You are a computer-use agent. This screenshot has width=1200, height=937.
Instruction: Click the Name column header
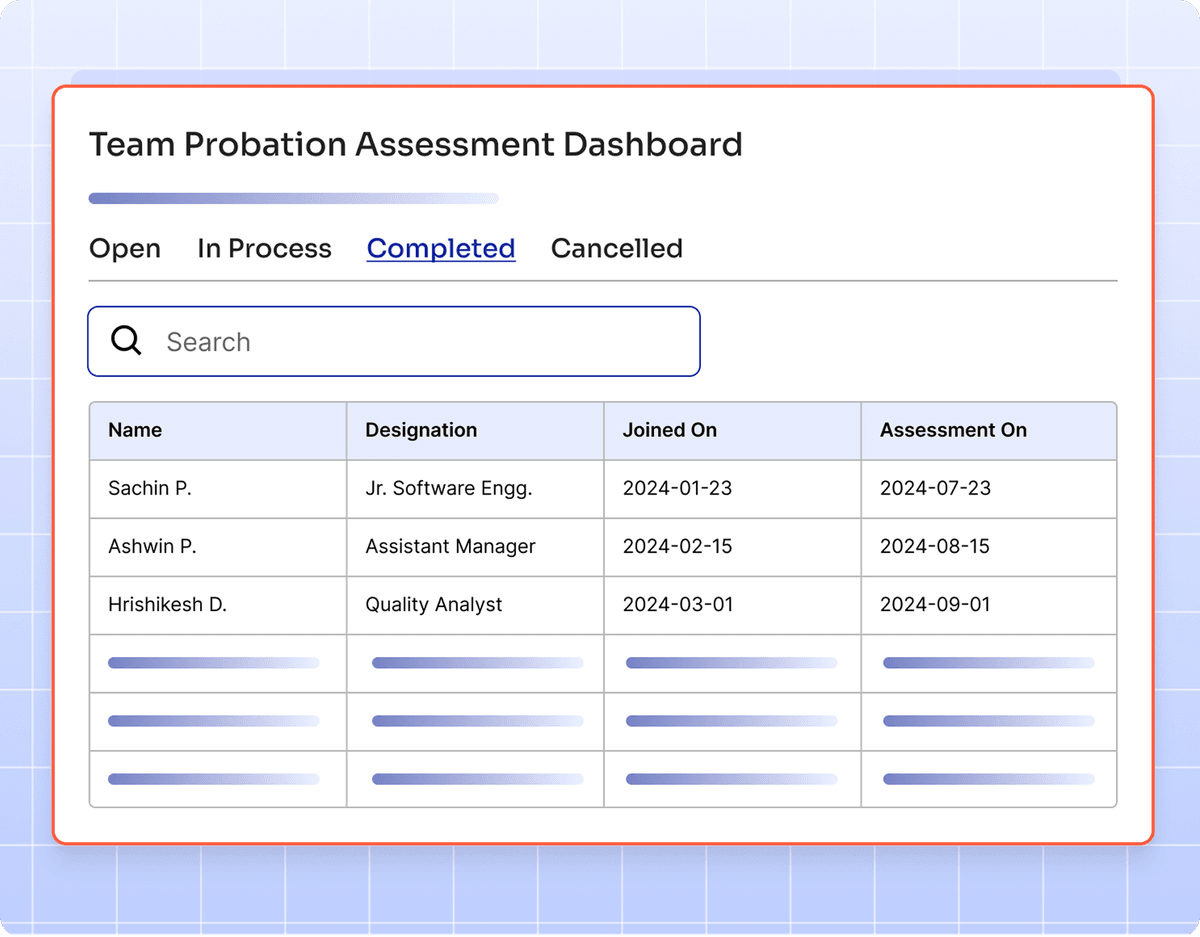[218, 431]
